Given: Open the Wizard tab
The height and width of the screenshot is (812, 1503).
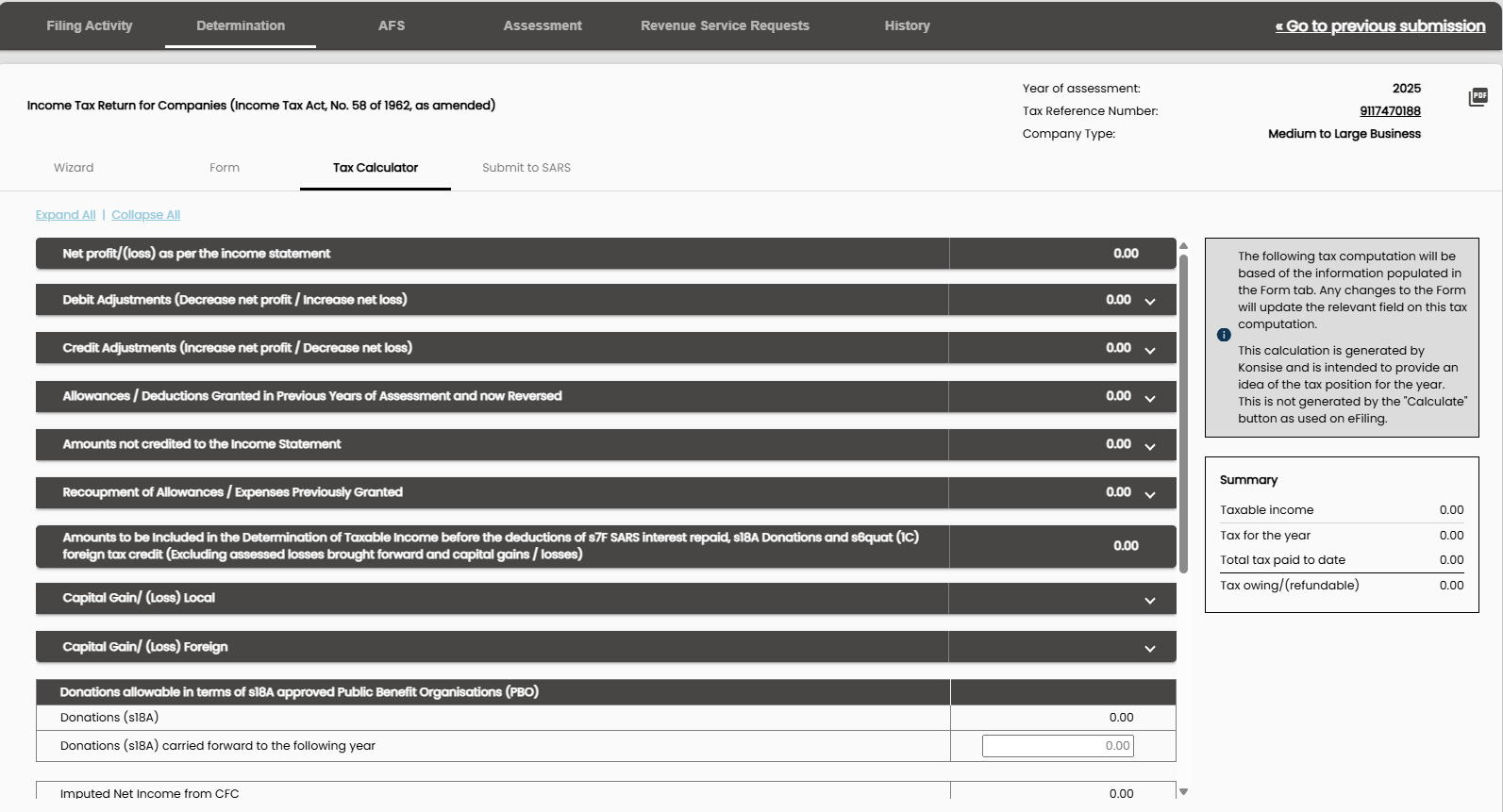Looking at the screenshot, I should pos(74,168).
